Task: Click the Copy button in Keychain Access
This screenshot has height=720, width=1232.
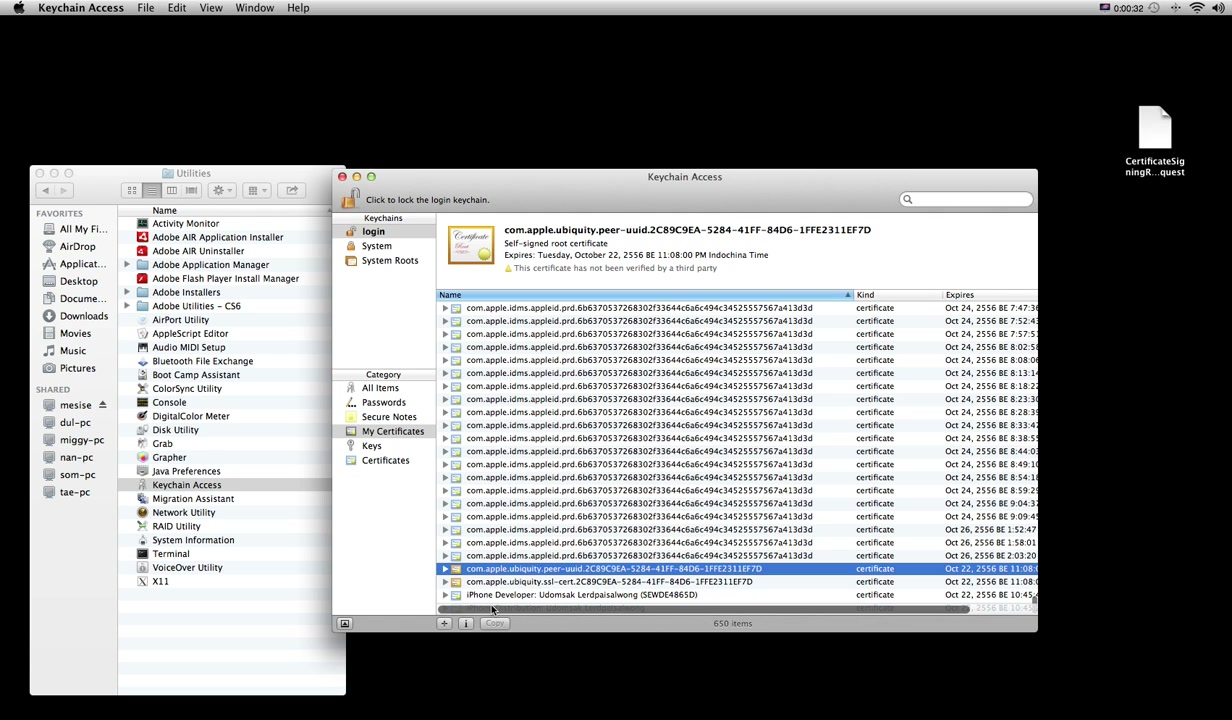Action: (495, 623)
